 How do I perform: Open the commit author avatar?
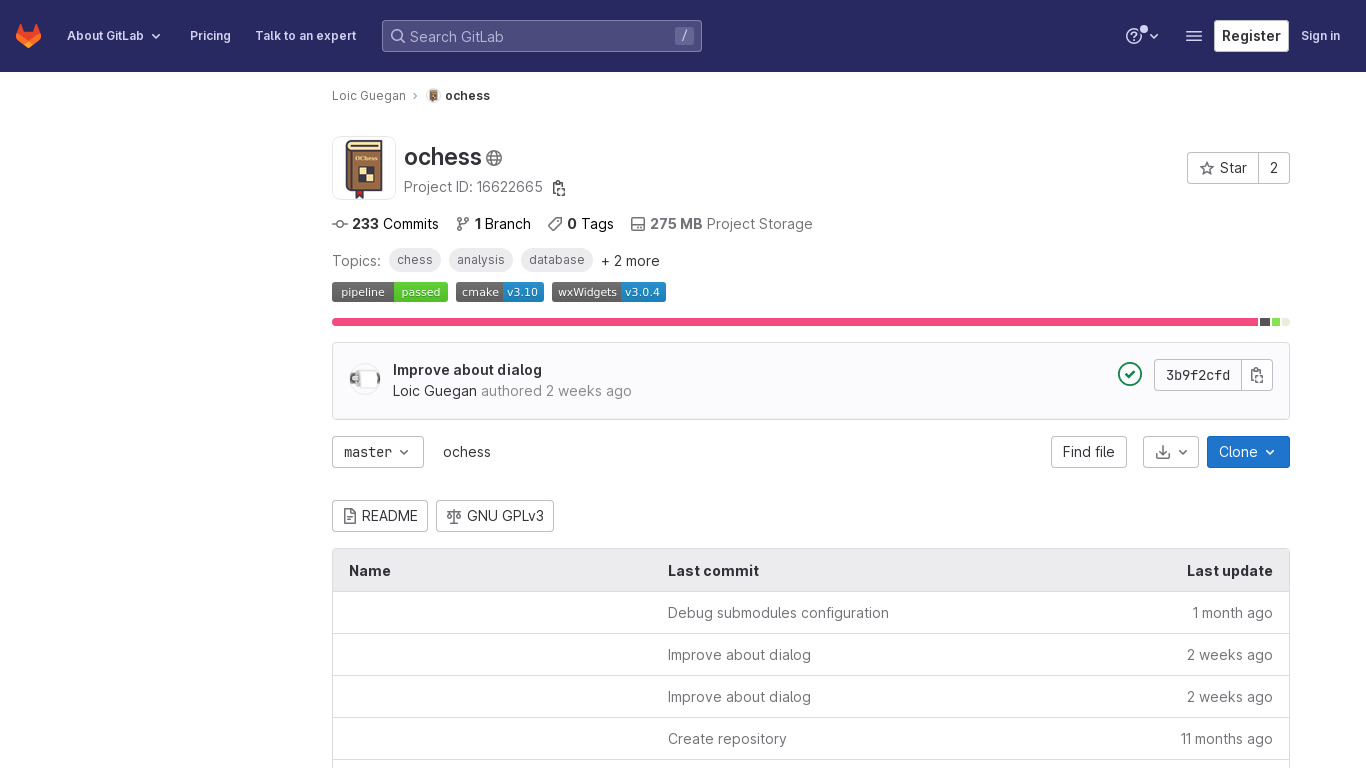[x=365, y=379]
